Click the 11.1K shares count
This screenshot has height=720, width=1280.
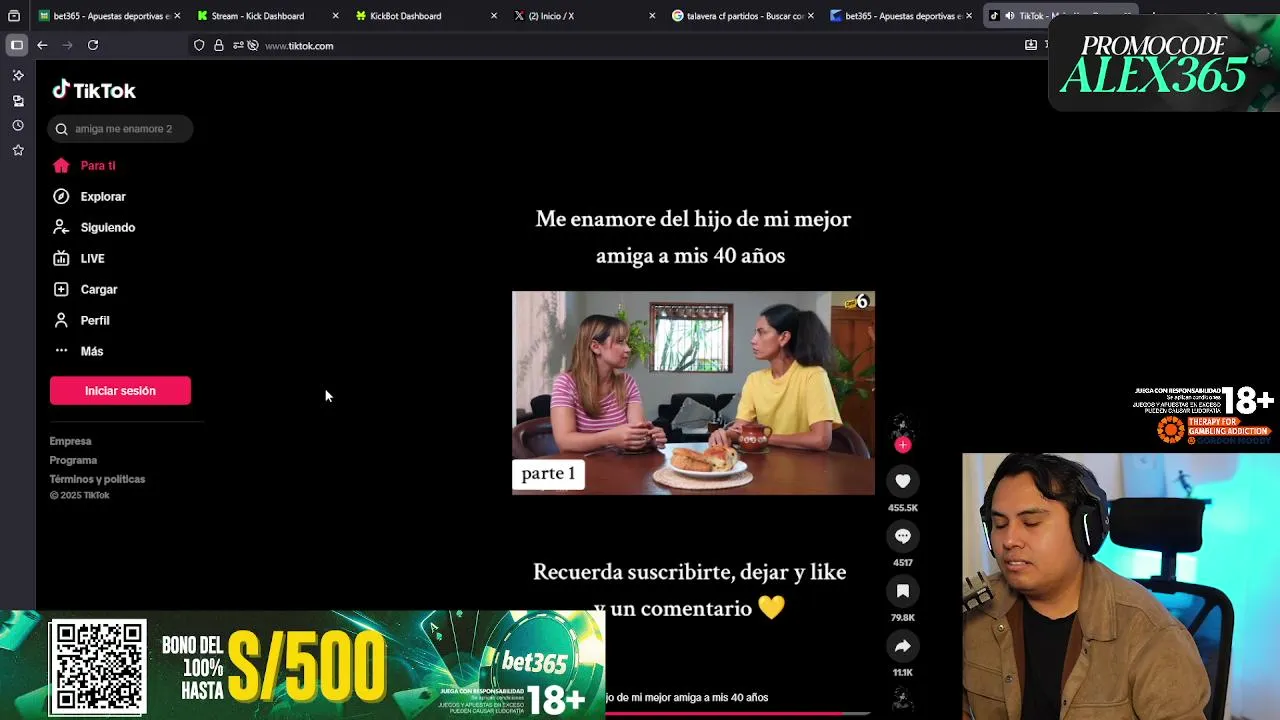902,673
